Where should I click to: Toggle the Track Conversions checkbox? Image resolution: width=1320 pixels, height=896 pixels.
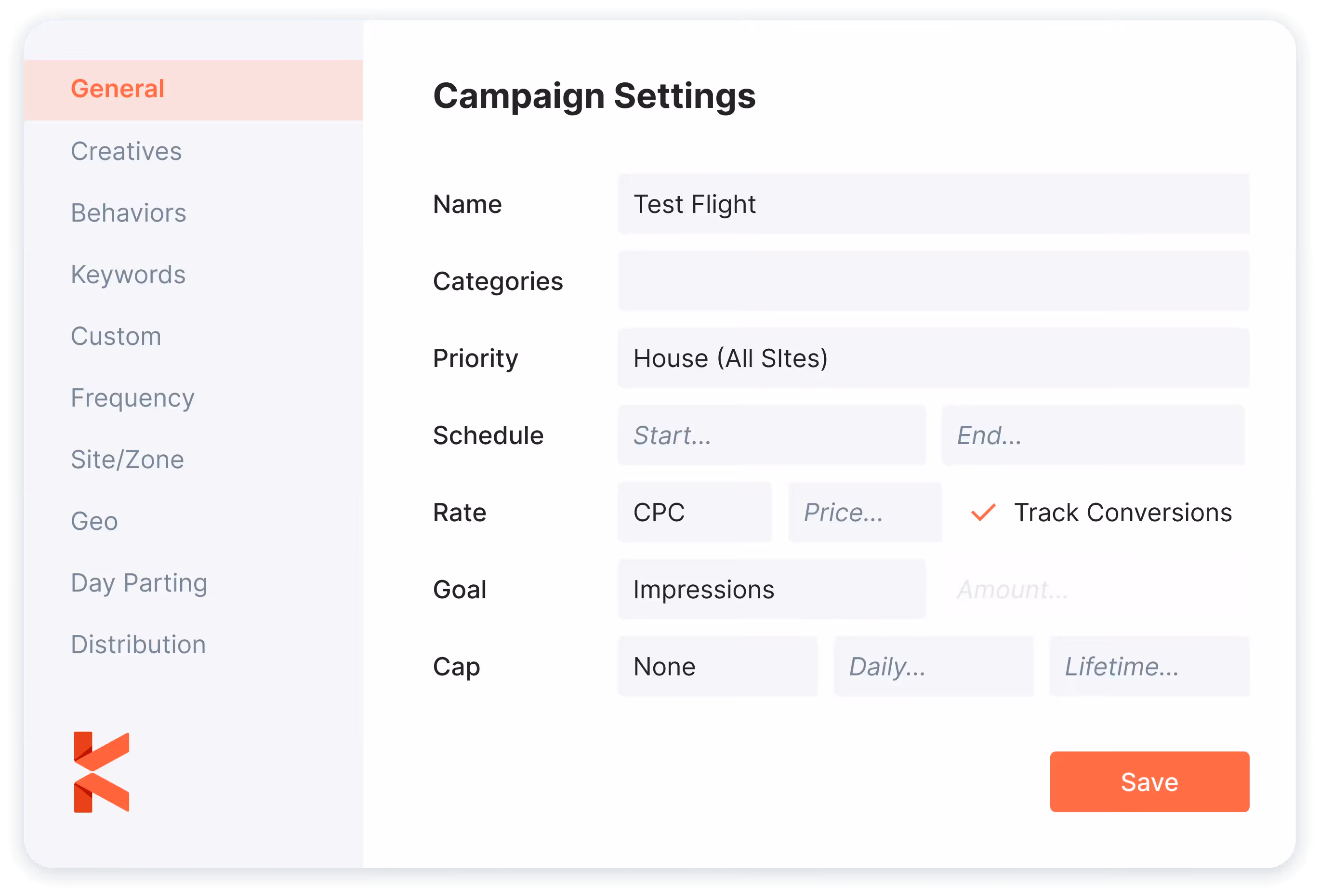983,512
